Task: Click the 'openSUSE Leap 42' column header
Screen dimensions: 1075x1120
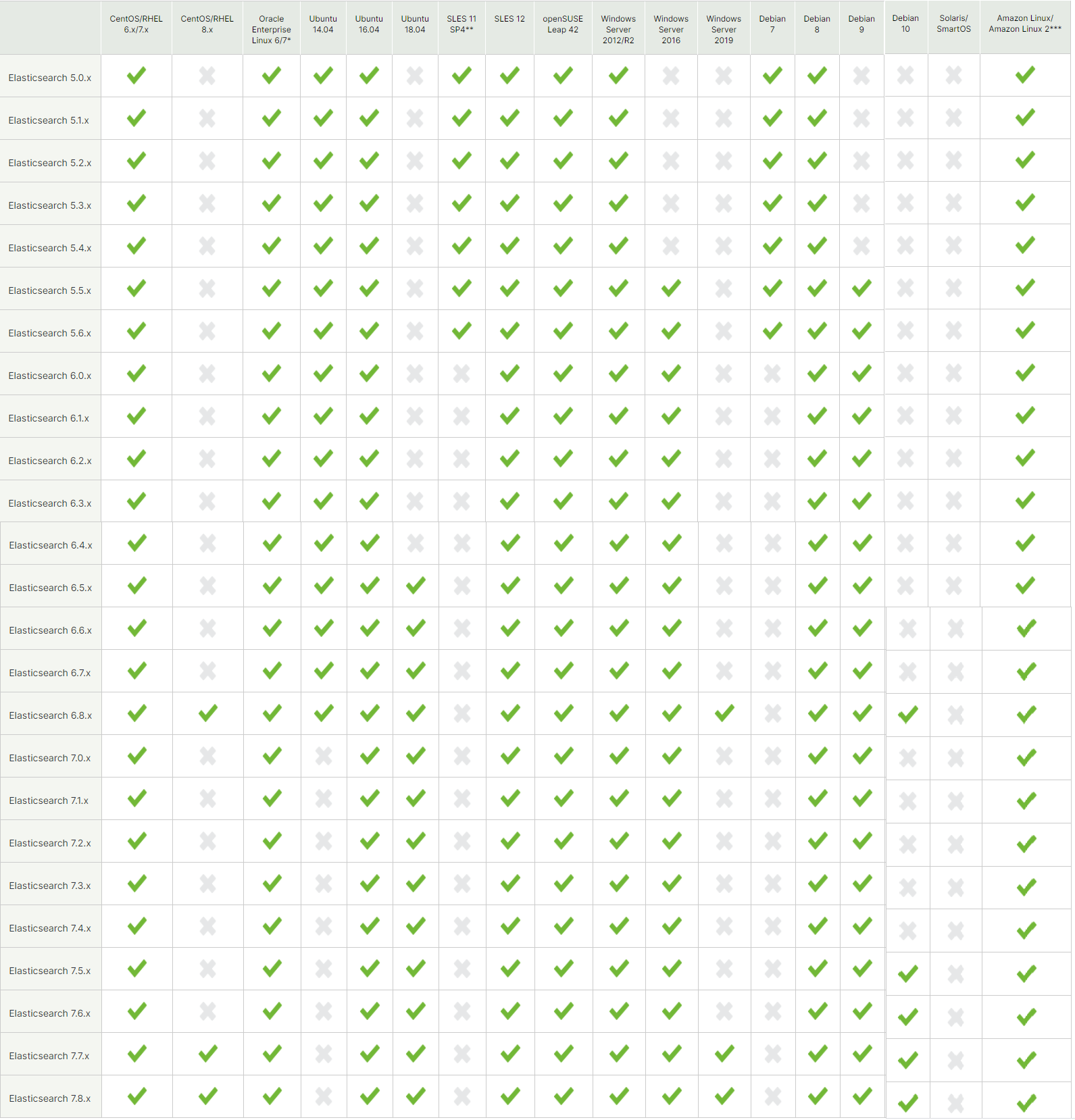Action: 563,24
